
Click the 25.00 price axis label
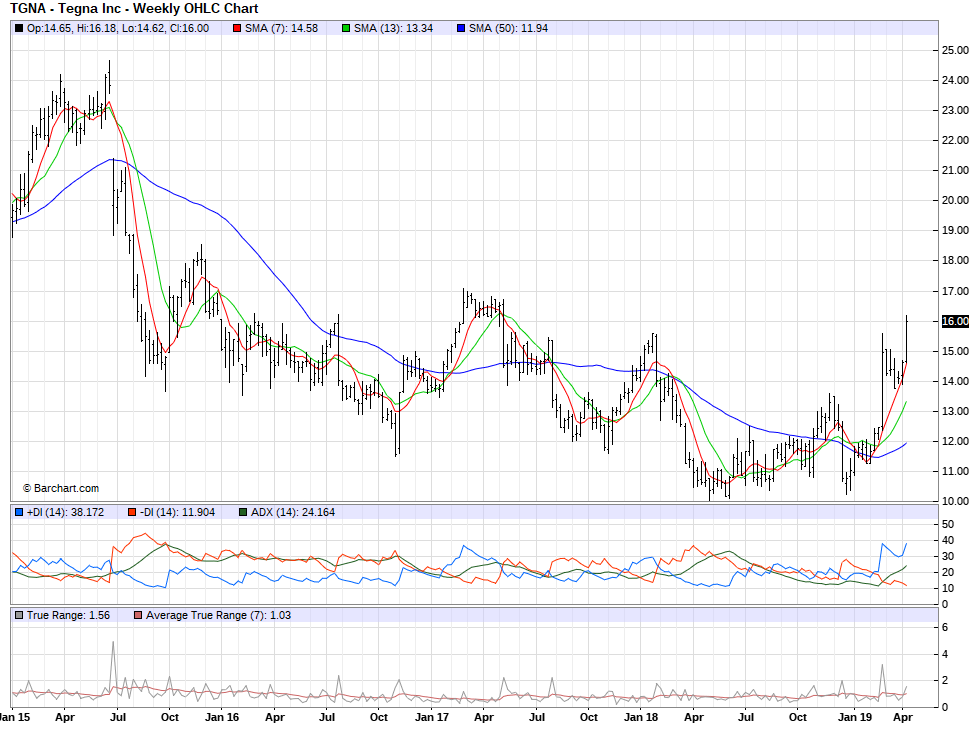(955, 51)
